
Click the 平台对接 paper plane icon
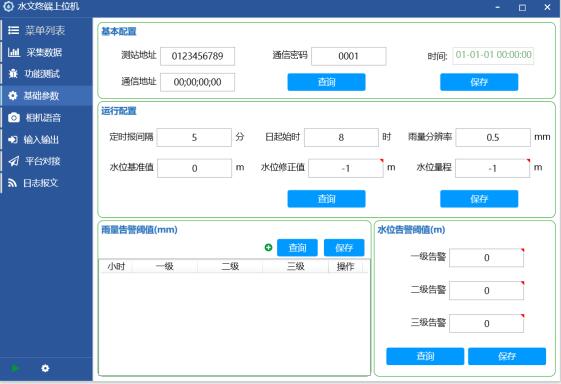(x=14, y=161)
